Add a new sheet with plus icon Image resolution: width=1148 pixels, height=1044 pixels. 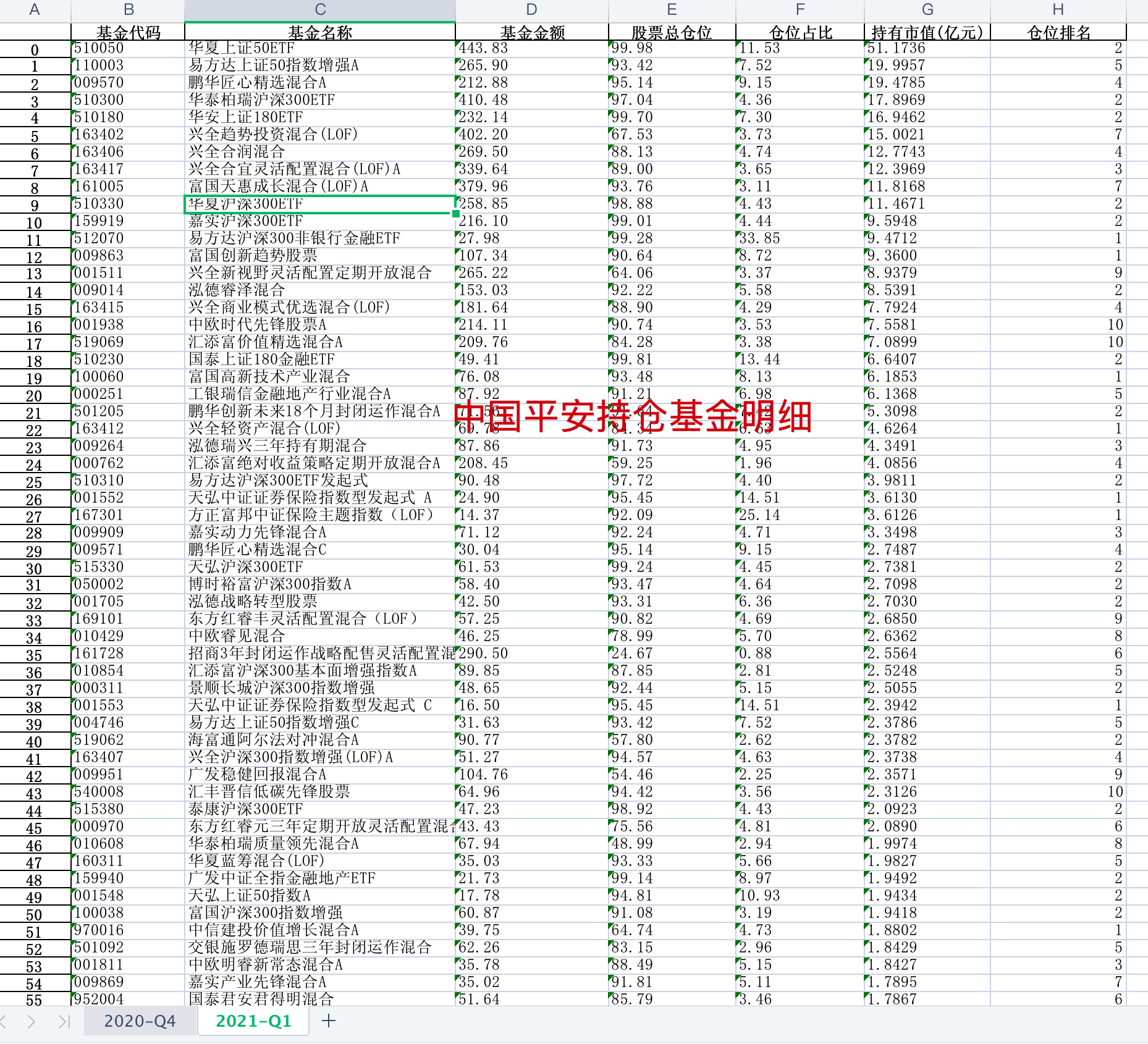pyautogui.click(x=329, y=1021)
